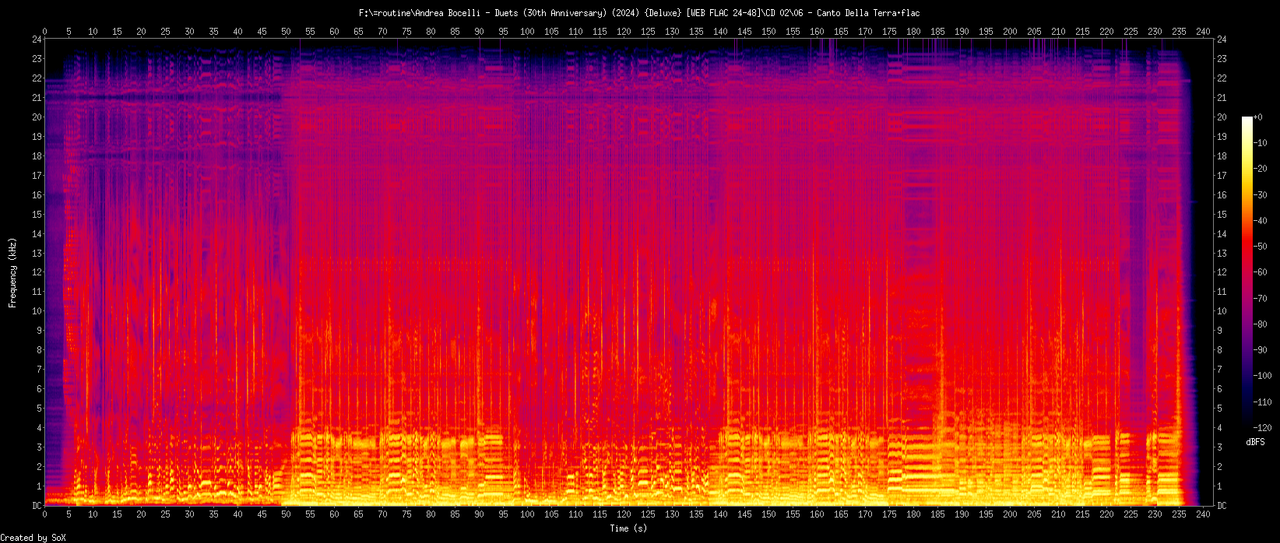Select the "-110" value on the dBFS scale
Viewport: 1280px width, 543px height.
tap(1264, 401)
